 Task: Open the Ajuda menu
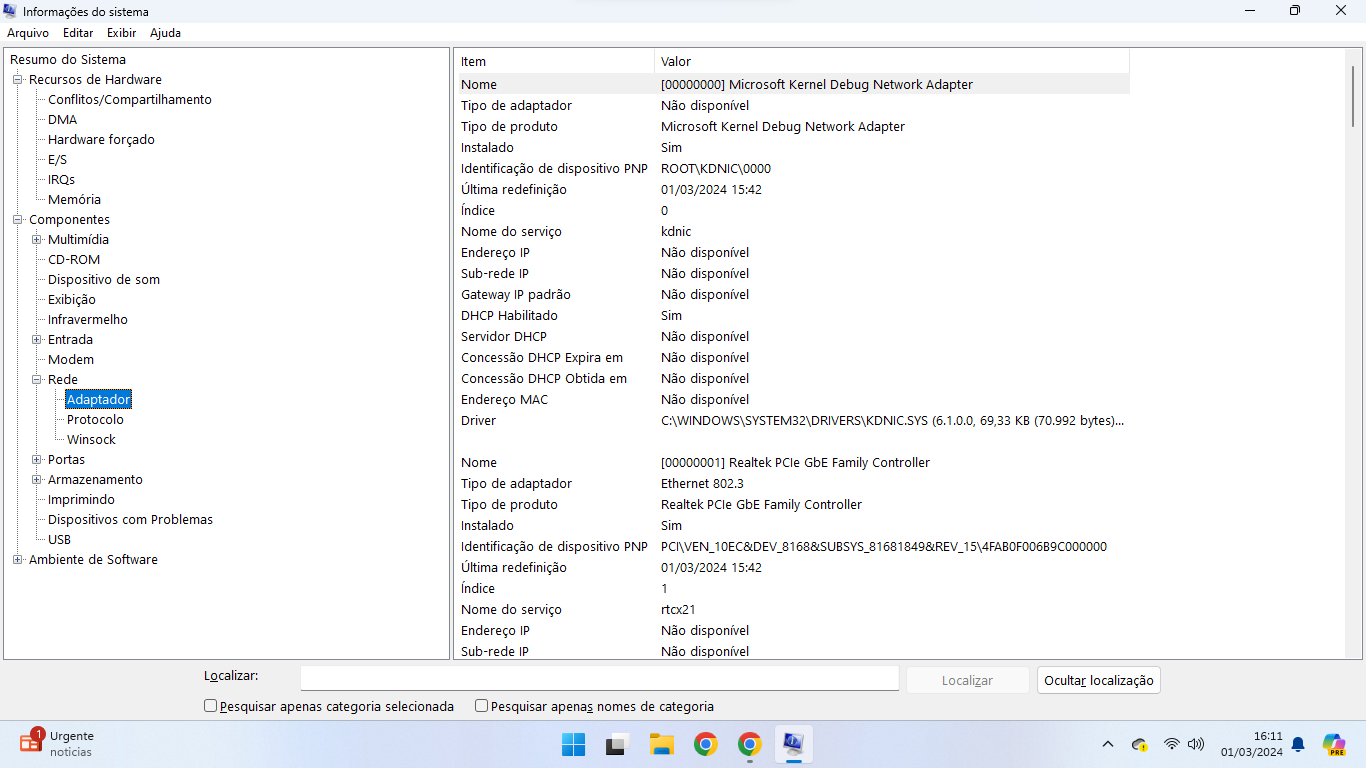point(166,33)
